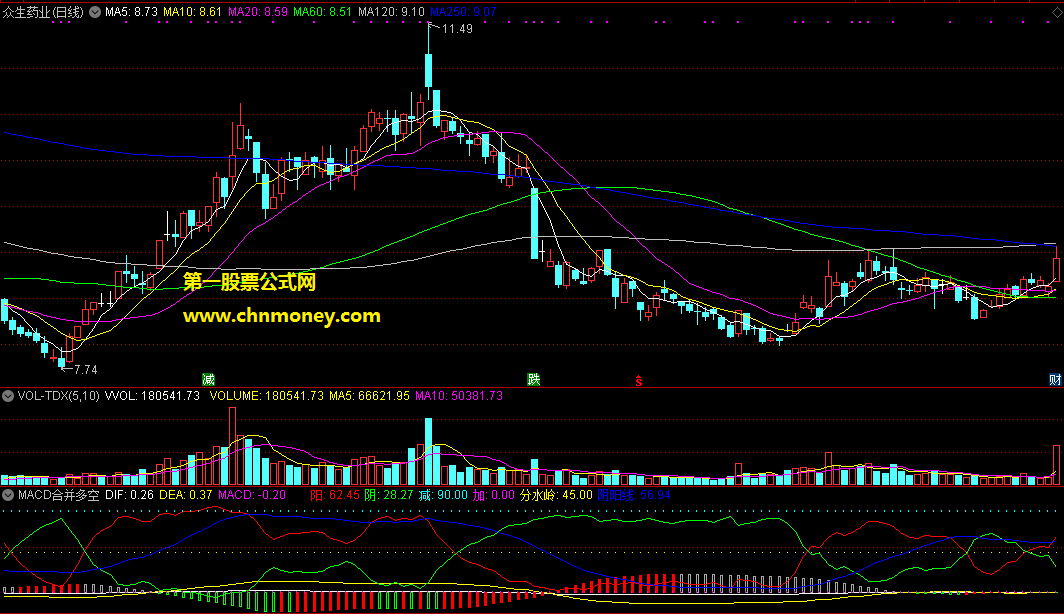Click the volume MA5: 66621.95 label
The height and width of the screenshot is (614, 1064).
coord(369,396)
